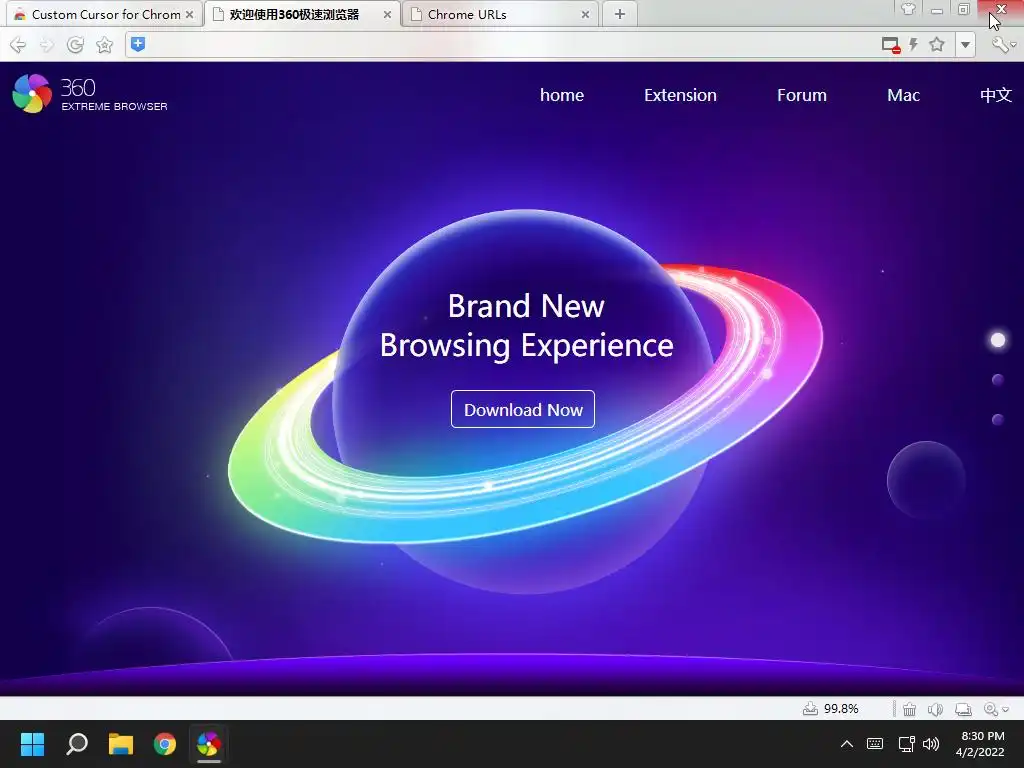Screen dimensions: 1024x768
Task: Open favorites star beside the reload button
Action: (104, 44)
